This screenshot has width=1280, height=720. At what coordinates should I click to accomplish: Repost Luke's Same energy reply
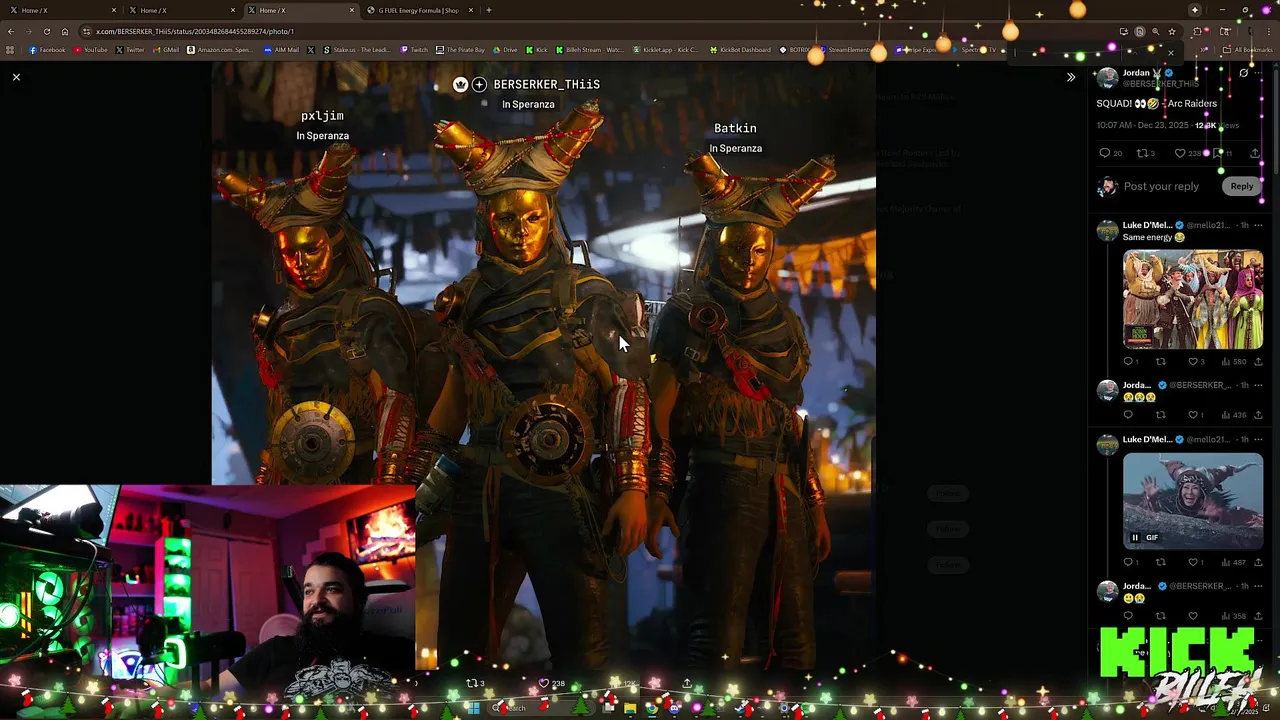click(1161, 362)
